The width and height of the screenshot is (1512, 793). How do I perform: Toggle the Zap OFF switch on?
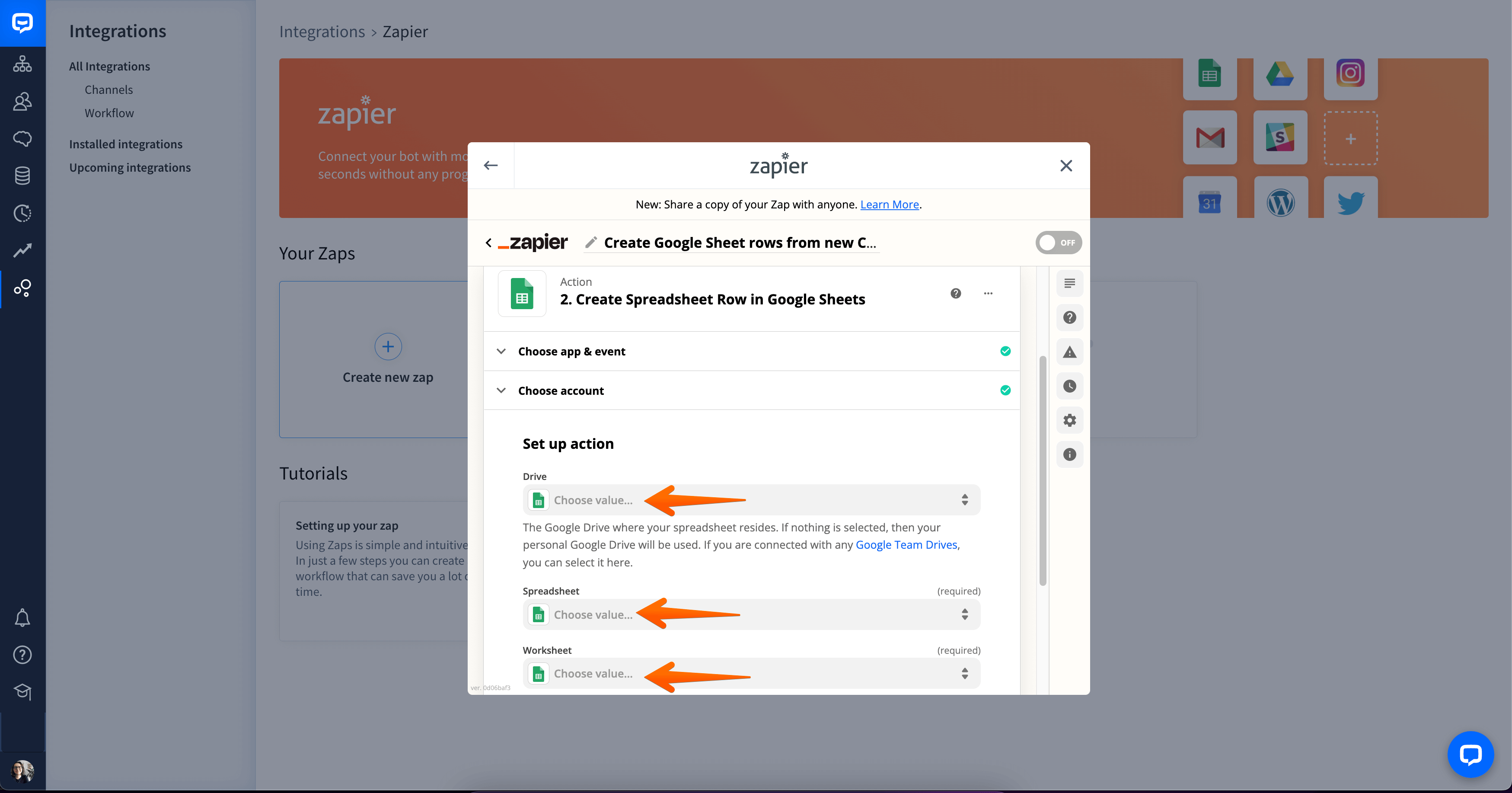coord(1058,243)
